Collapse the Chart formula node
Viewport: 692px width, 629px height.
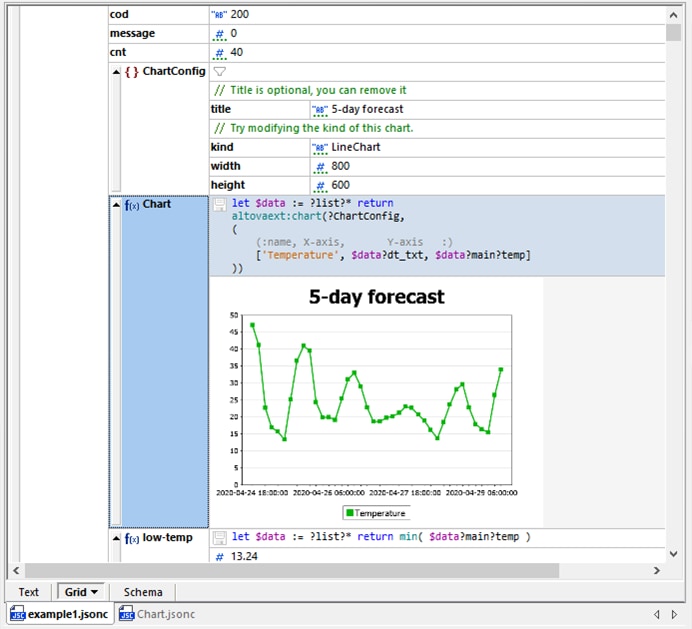116,204
